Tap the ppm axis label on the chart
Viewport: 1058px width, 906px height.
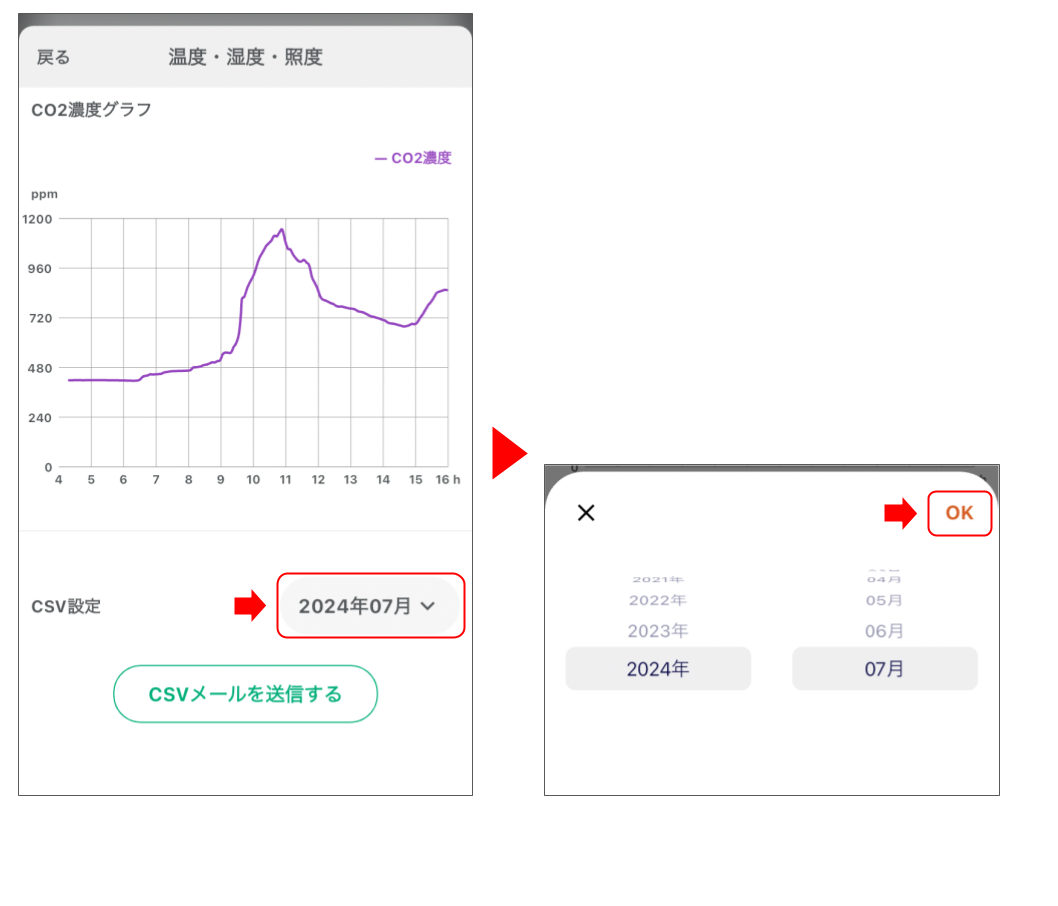click(x=44, y=194)
